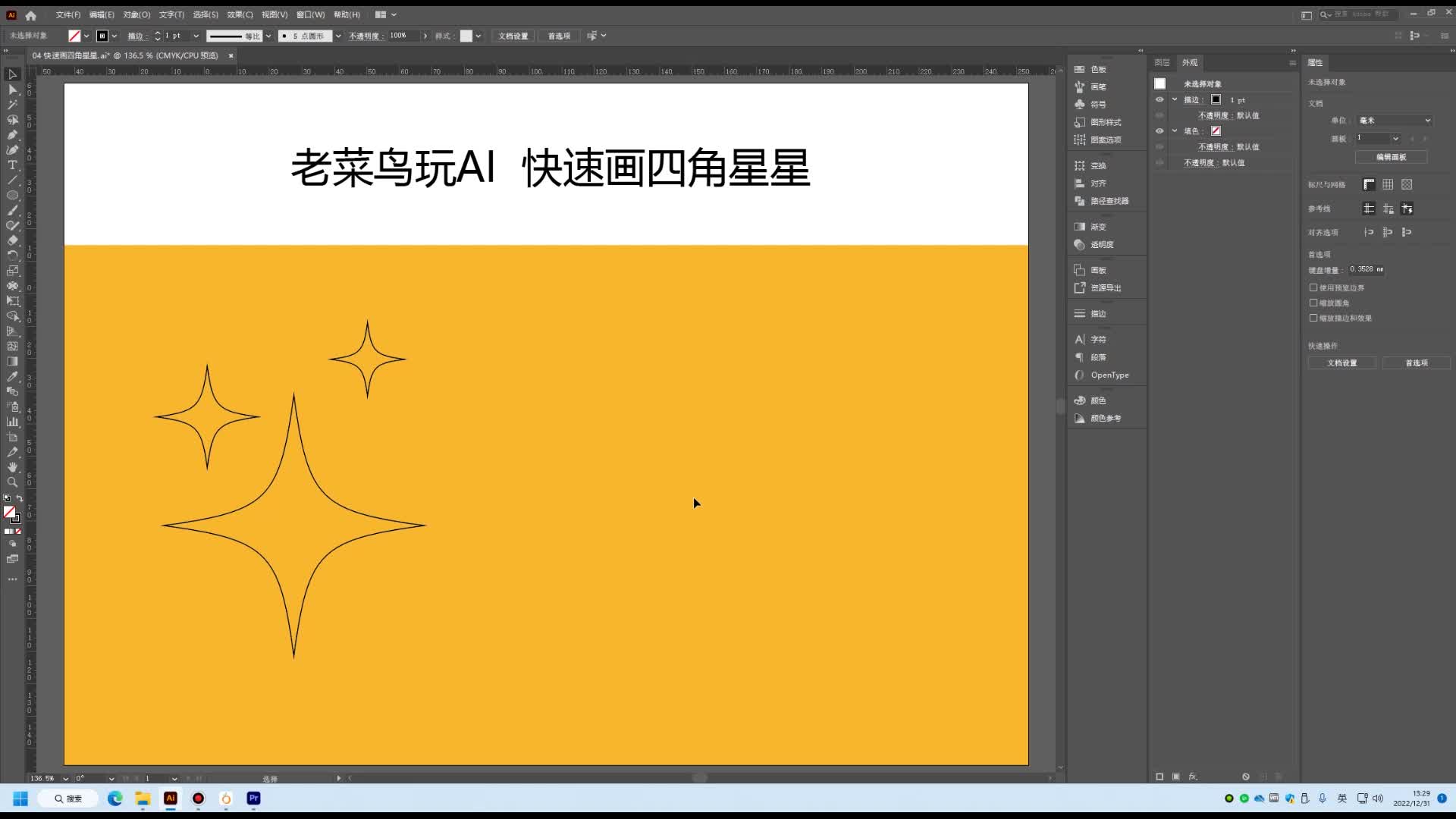
Task: Click the 描边 stroke color swatch in Appearance
Action: [x=1216, y=99]
